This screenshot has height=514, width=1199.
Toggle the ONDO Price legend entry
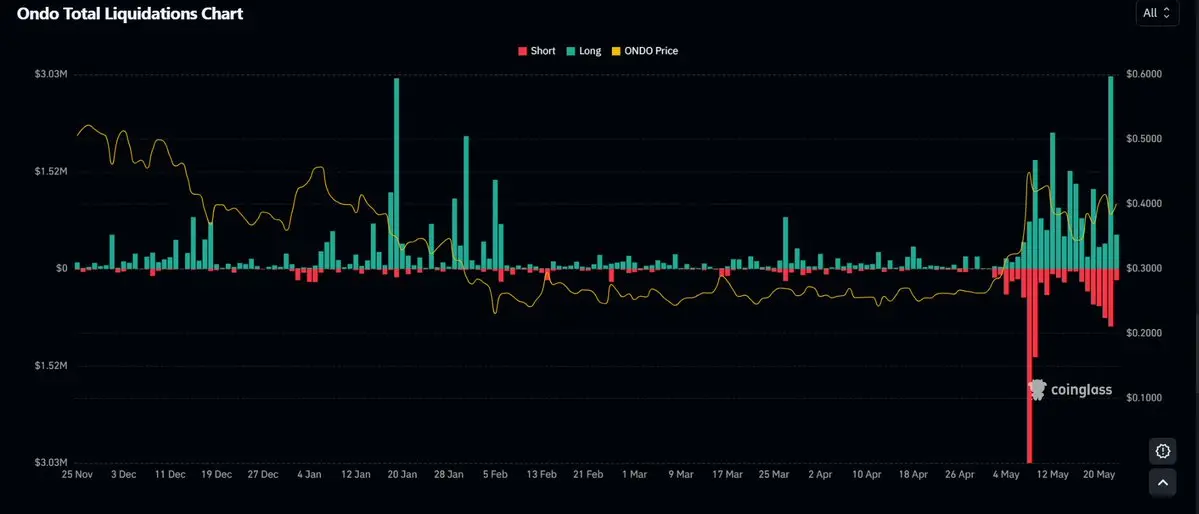click(x=645, y=51)
